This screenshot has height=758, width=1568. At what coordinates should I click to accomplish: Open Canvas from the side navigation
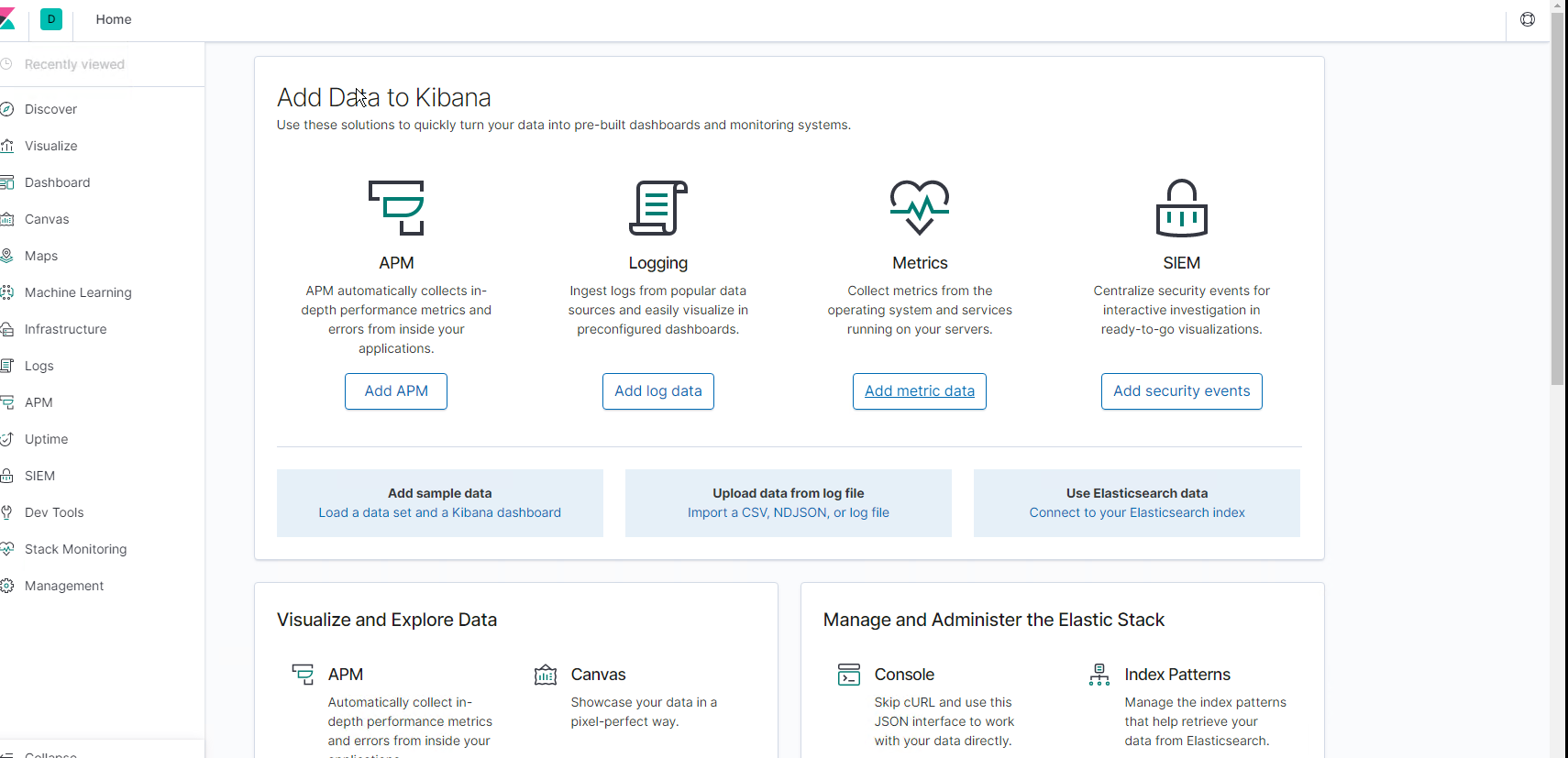tap(47, 219)
